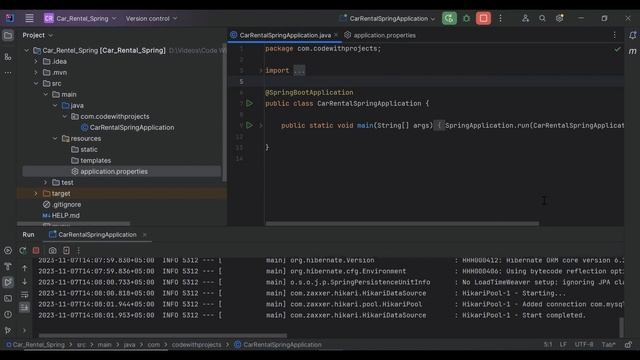Click project tree horizontal scrollbar
Image resolution: width=640 pixels, height=360 pixels.
click(73, 224)
